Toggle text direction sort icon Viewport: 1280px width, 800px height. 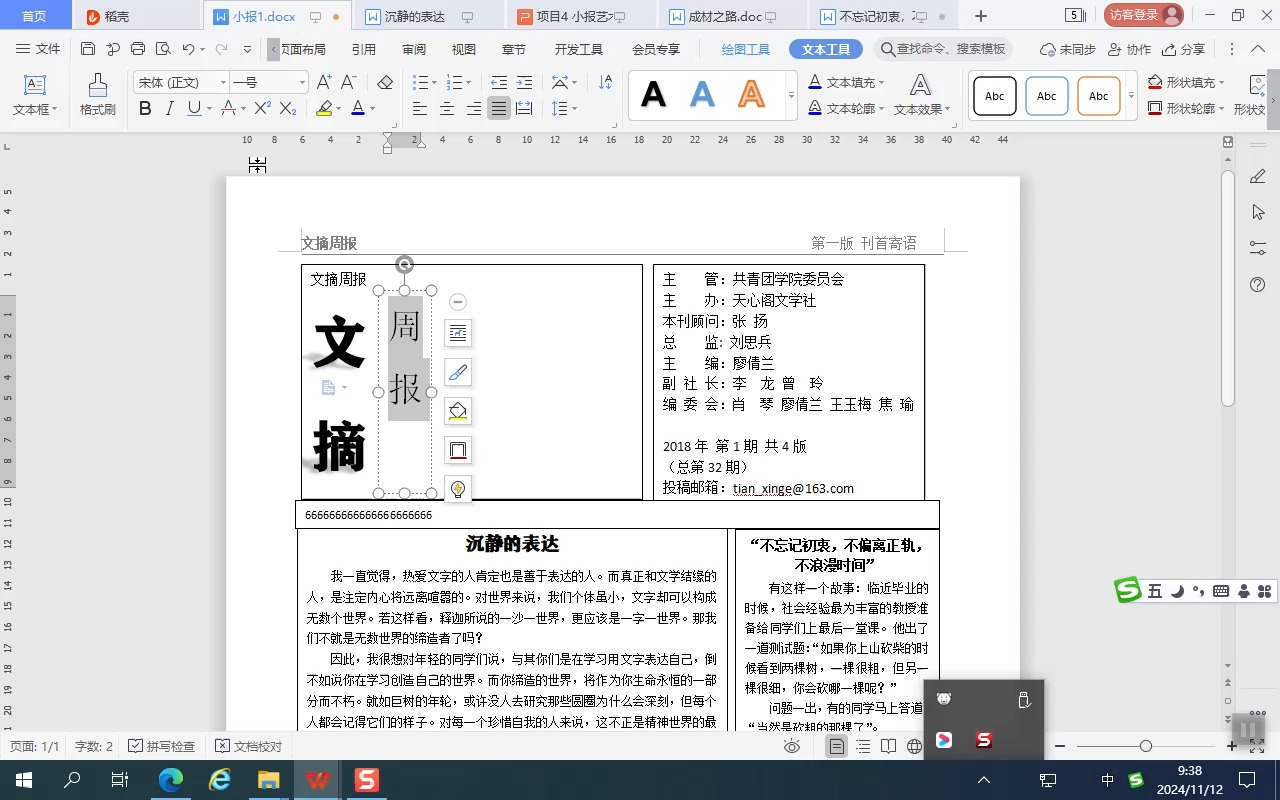(x=605, y=82)
